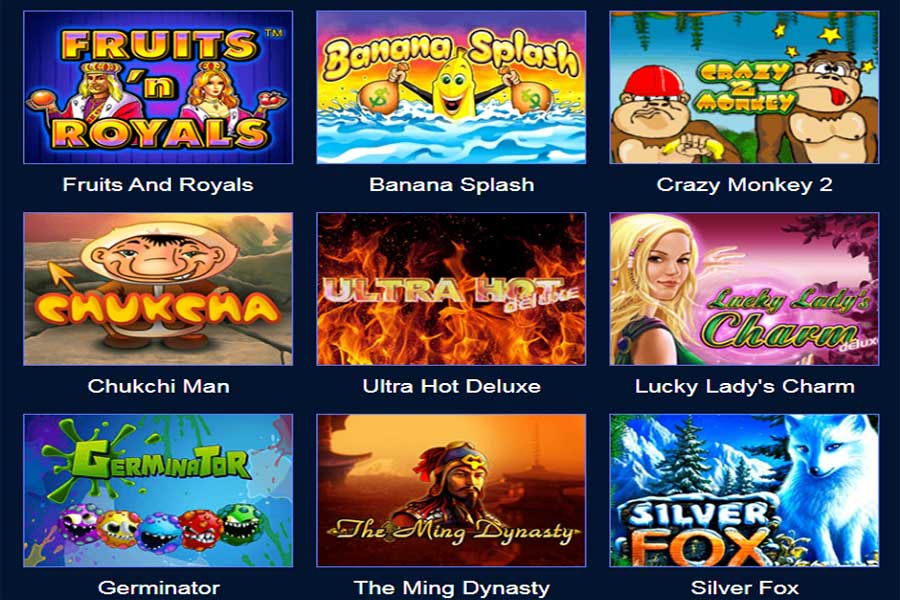Select the Chukcha game thumbnail
Screen dimensions: 900x600
click(x=158, y=289)
